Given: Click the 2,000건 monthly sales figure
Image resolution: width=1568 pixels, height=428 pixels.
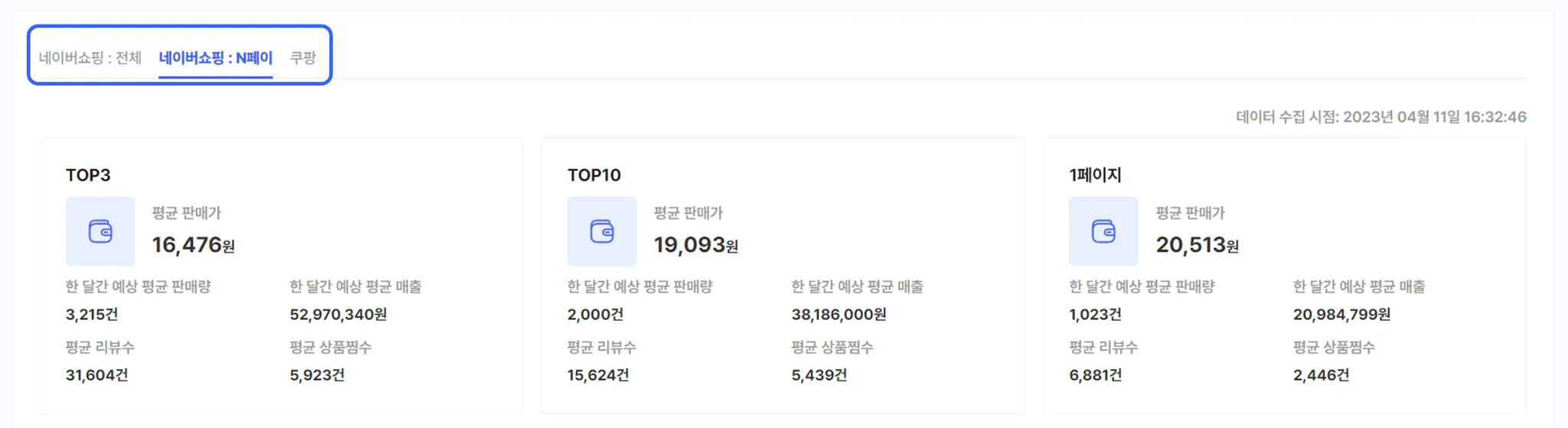Looking at the screenshot, I should click(595, 315).
